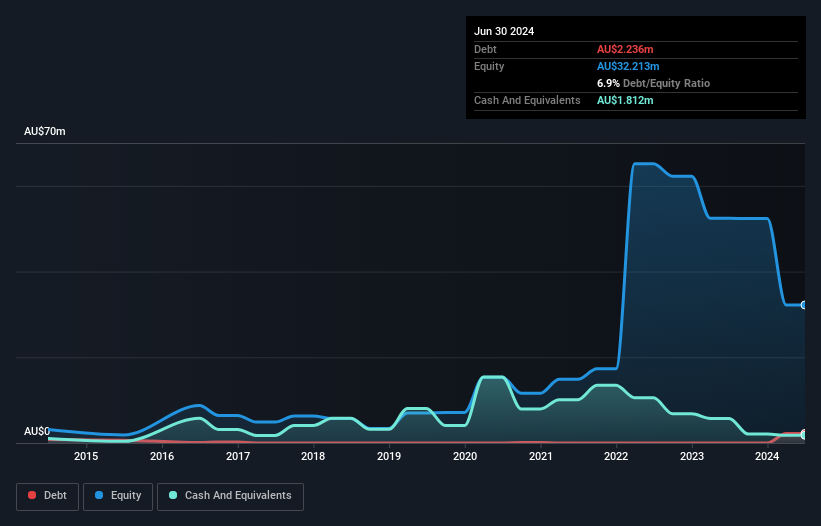Click the AU$0 y-axis label
Screen dimensions: 821x526
coord(37,431)
